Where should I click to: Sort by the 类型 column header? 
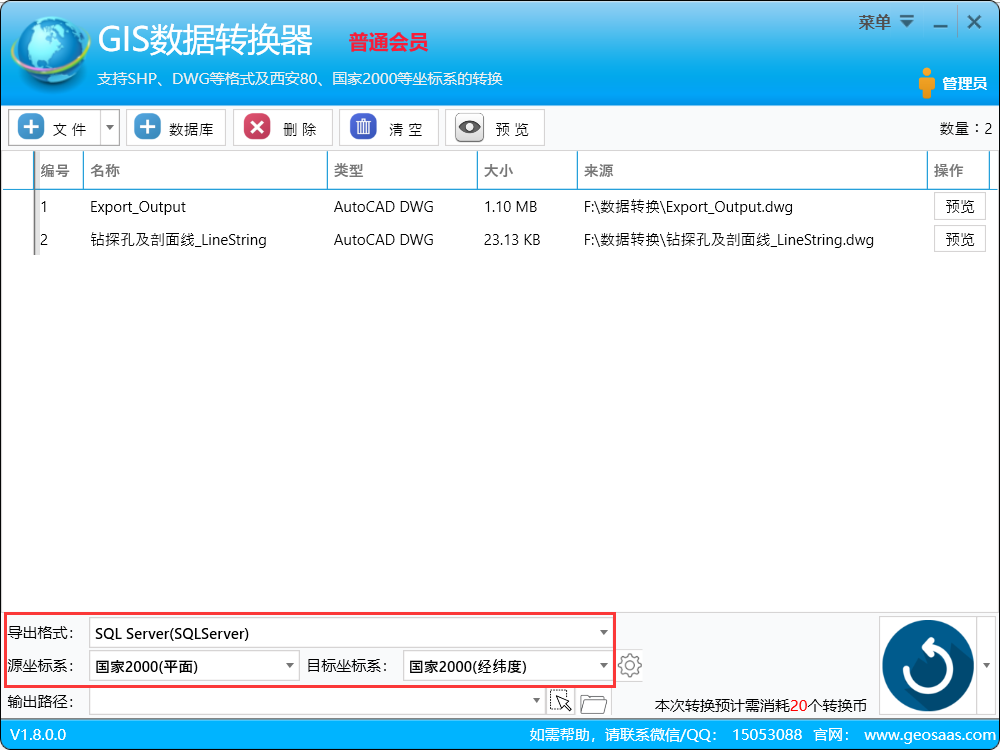point(402,170)
